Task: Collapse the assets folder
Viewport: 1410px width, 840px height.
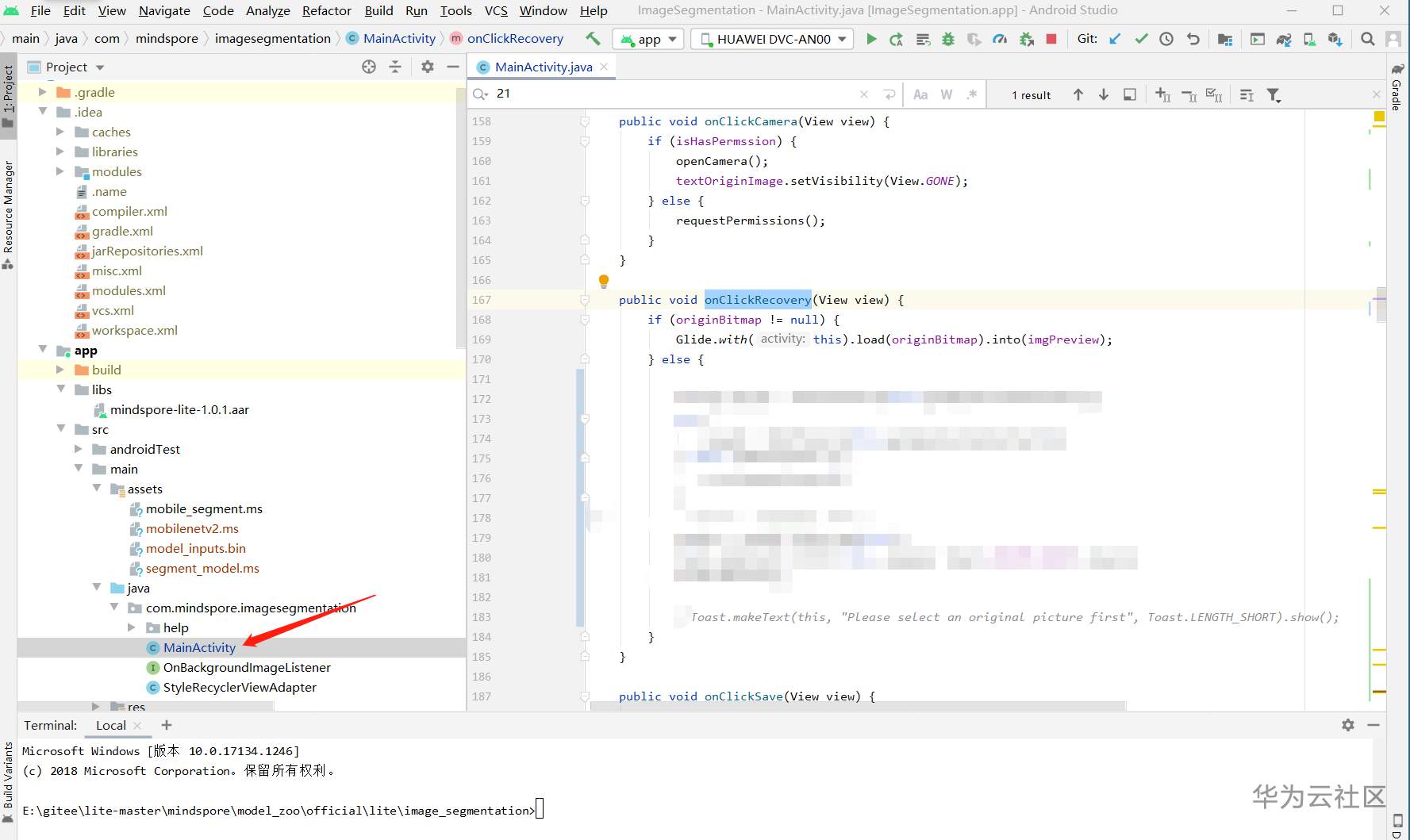Action: pos(97,489)
